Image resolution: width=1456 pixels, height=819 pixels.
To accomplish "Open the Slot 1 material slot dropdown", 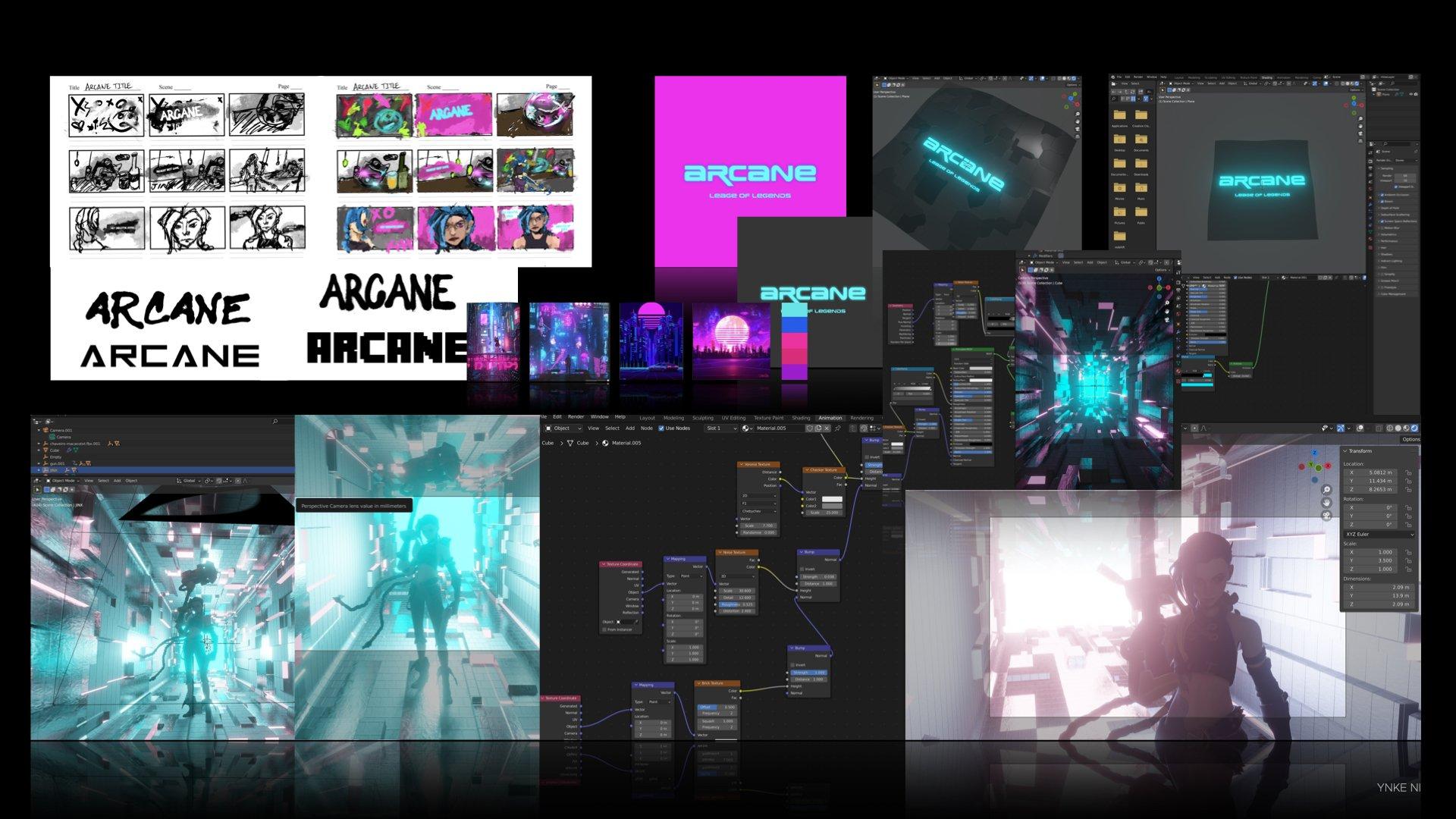I will pyautogui.click(x=720, y=428).
